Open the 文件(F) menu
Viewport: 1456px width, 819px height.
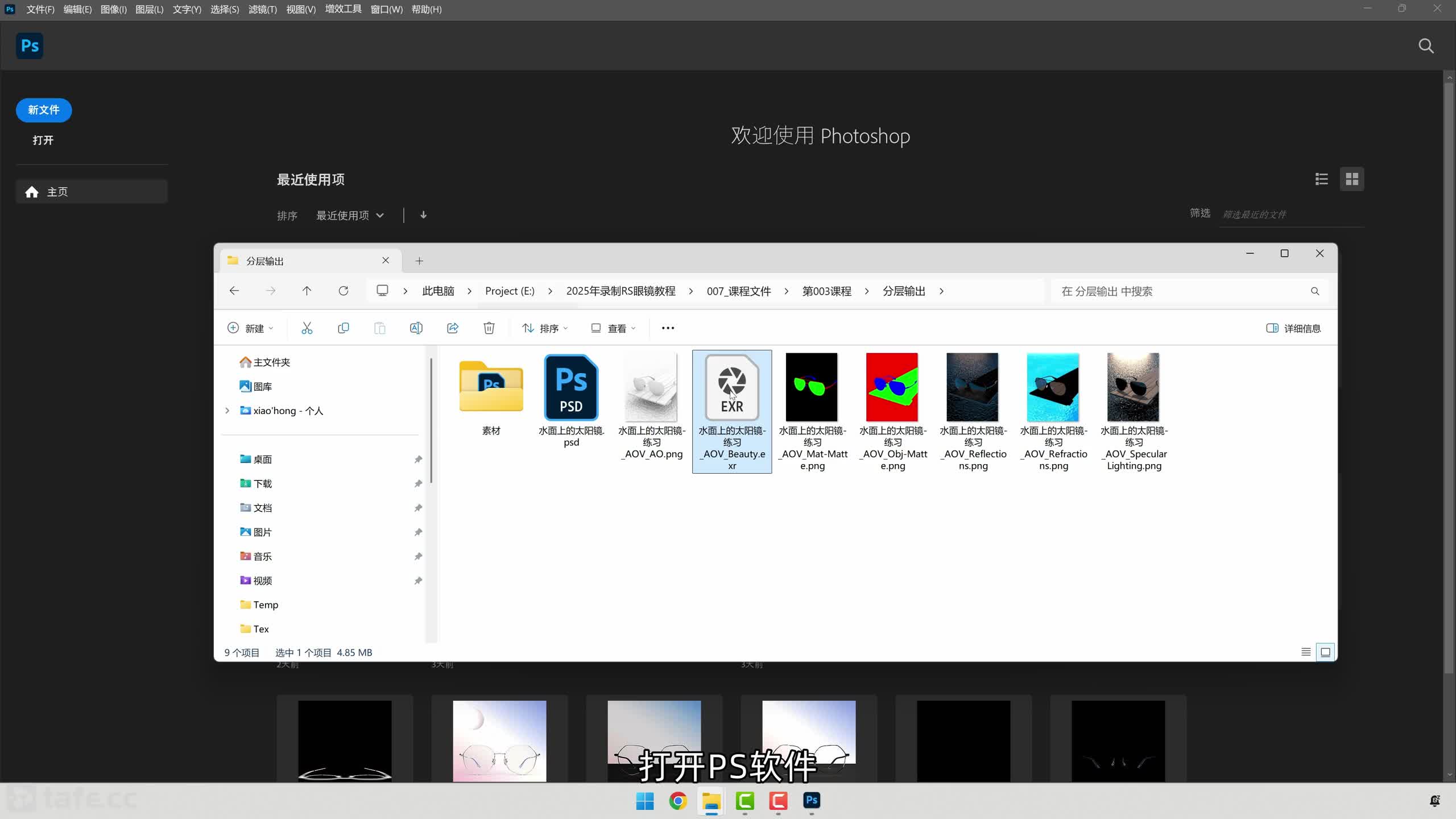(40, 10)
